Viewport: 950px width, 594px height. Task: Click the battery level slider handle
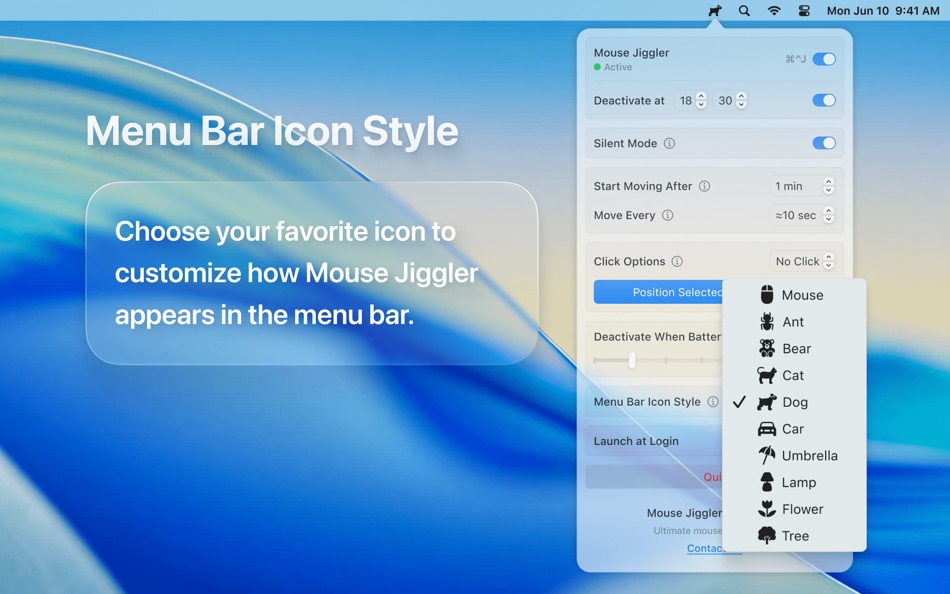pyautogui.click(x=632, y=360)
